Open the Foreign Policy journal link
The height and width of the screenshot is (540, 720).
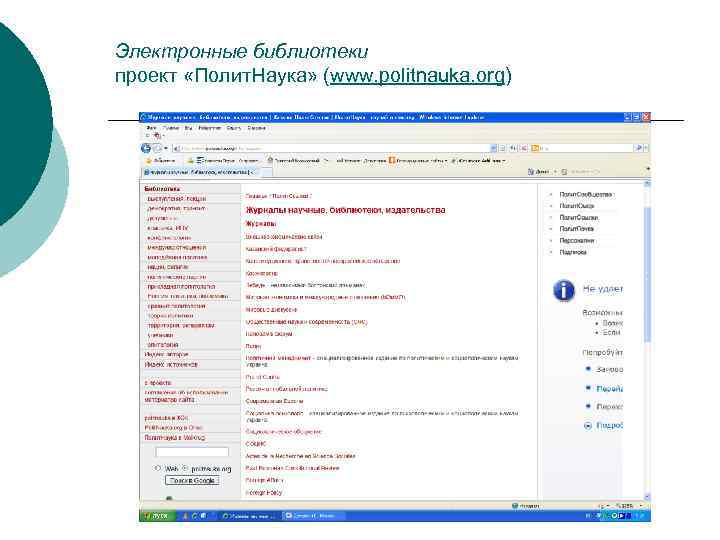click(x=264, y=493)
